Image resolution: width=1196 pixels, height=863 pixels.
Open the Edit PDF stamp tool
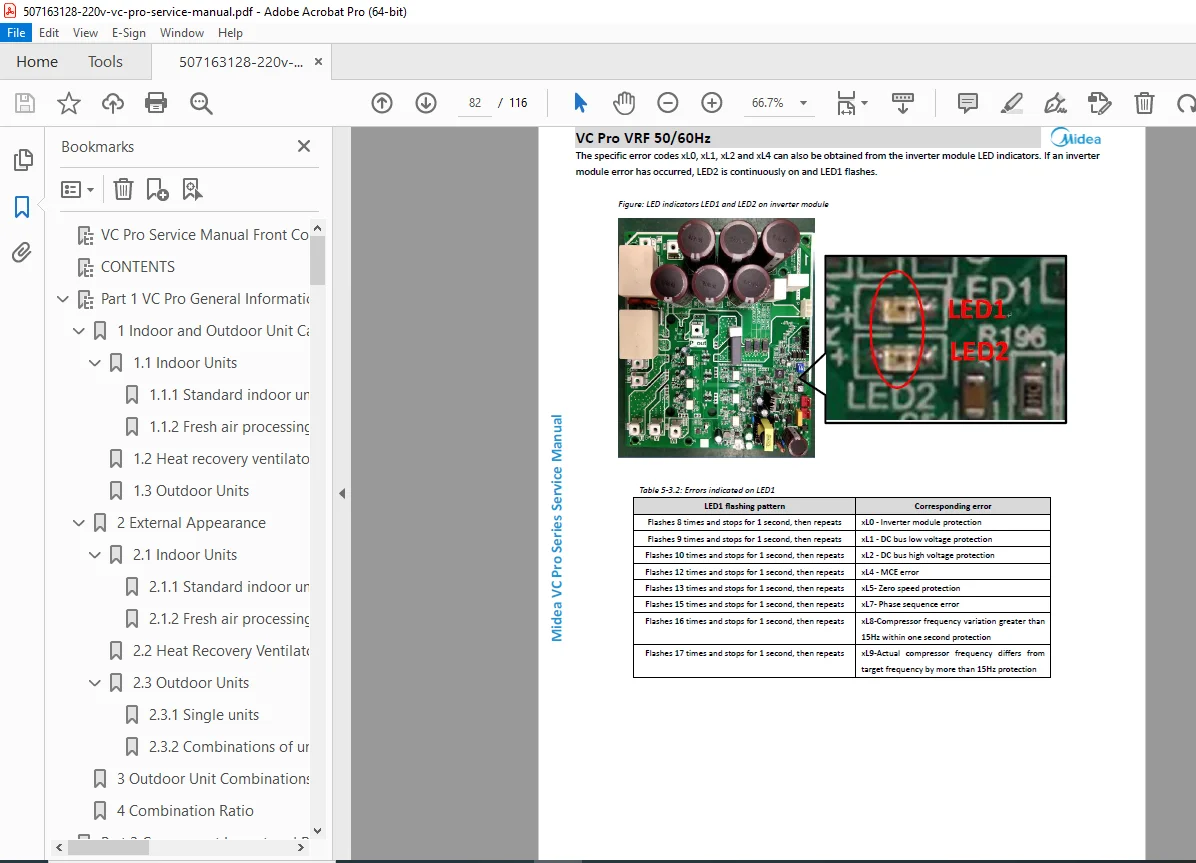point(1099,103)
